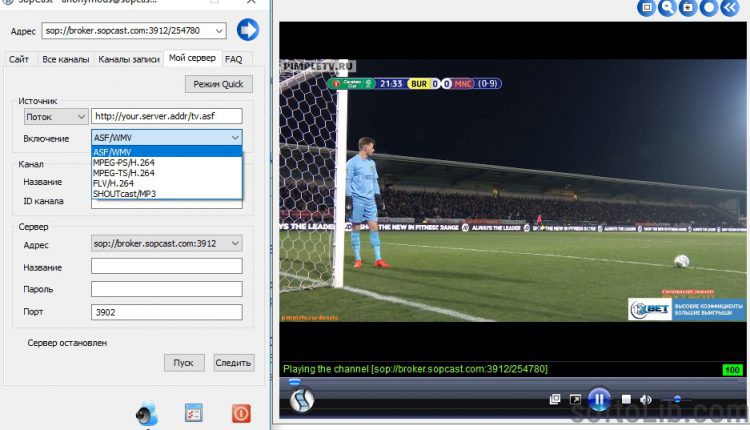Click the Режим Quick button

219,84
